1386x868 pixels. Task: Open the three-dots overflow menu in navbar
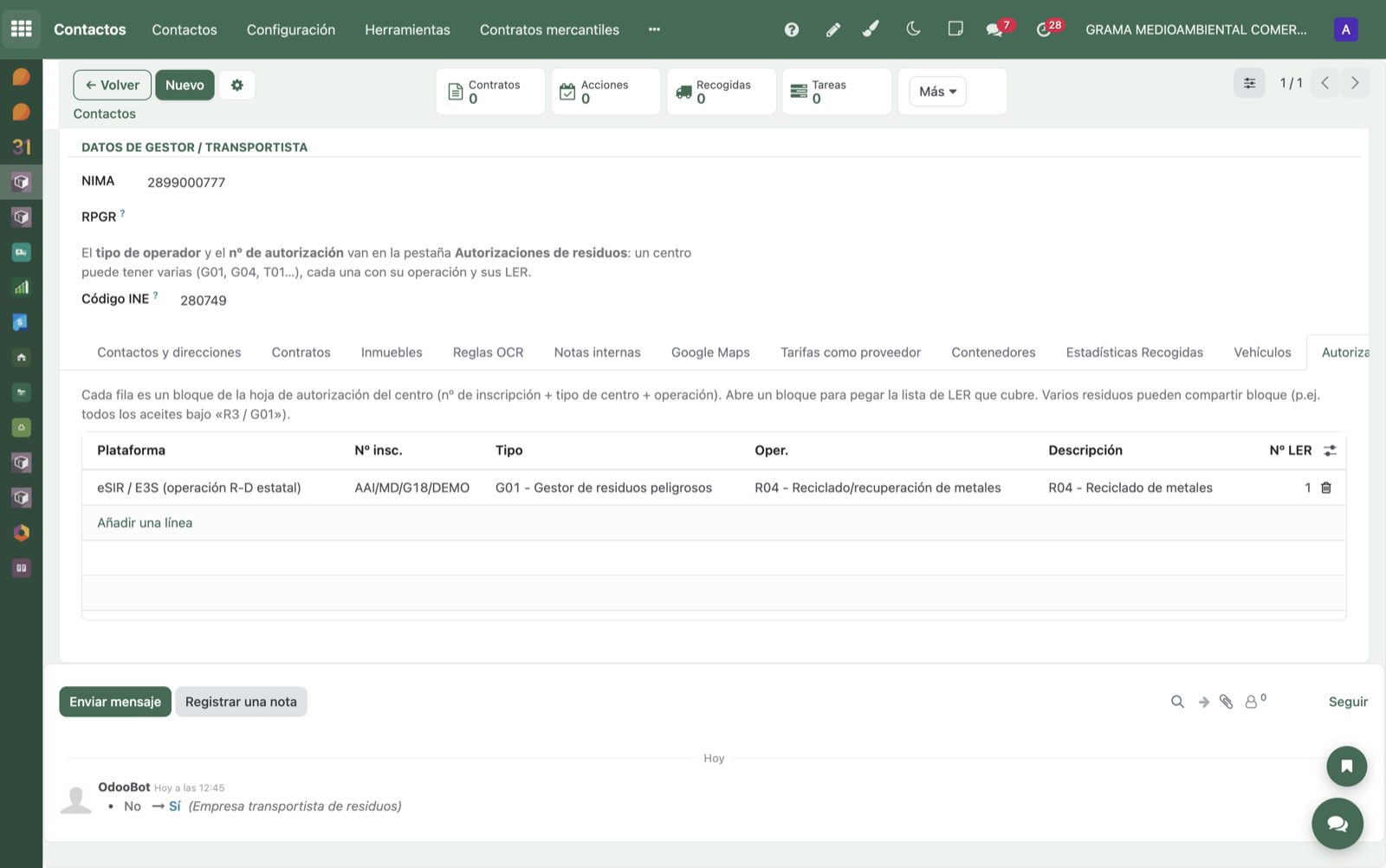(654, 29)
